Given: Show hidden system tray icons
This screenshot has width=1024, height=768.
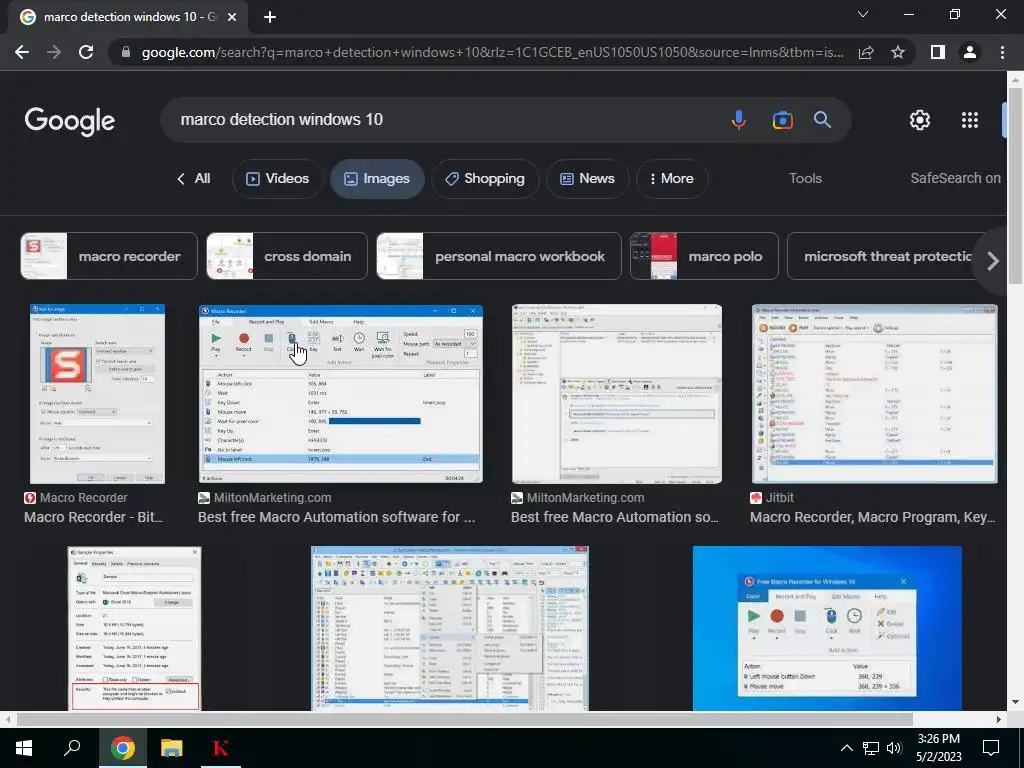Looking at the screenshot, I should pos(846,748).
